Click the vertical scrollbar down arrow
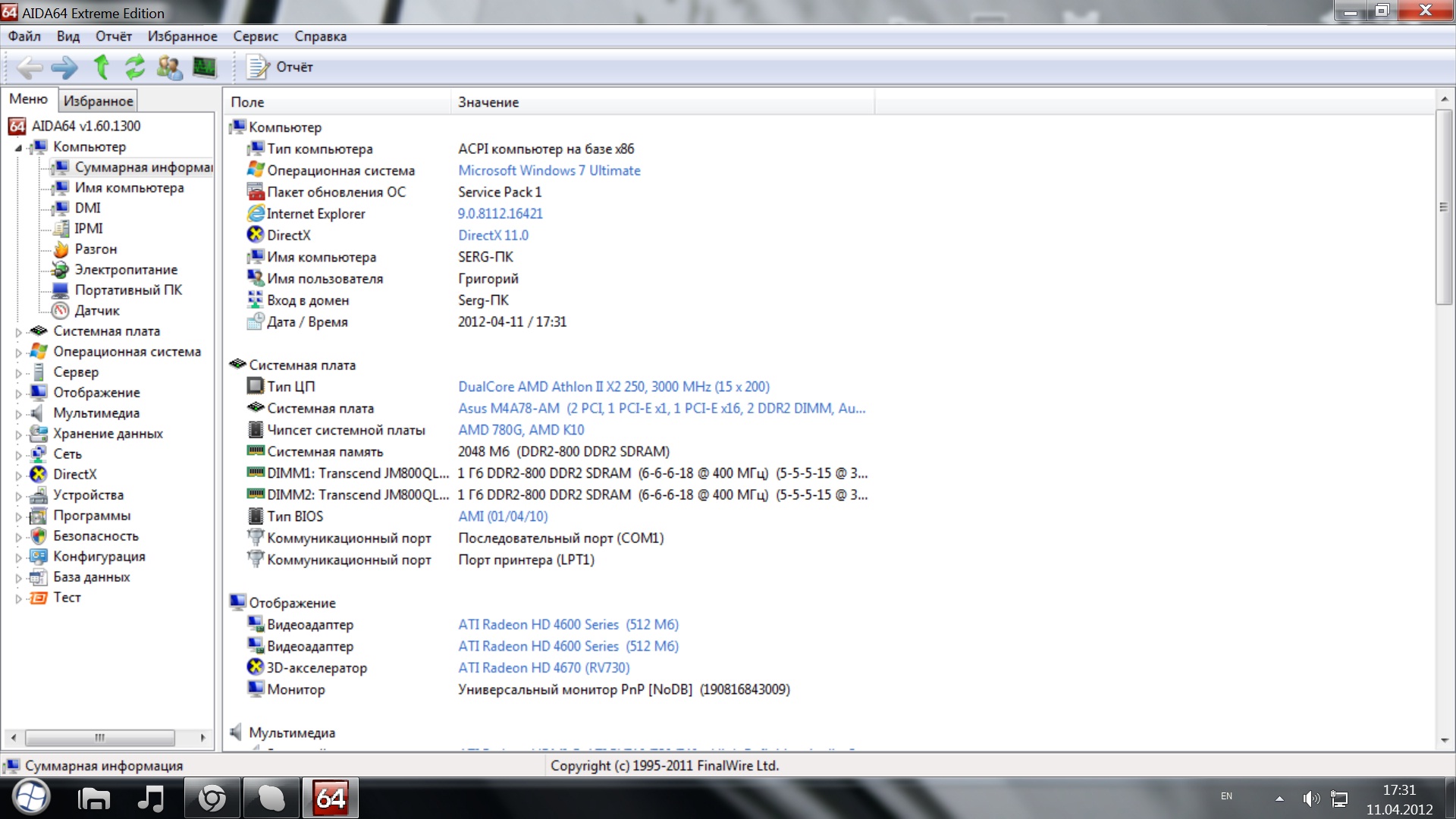The width and height of the screenshot is (1456, 819). tap(1444, 740)
